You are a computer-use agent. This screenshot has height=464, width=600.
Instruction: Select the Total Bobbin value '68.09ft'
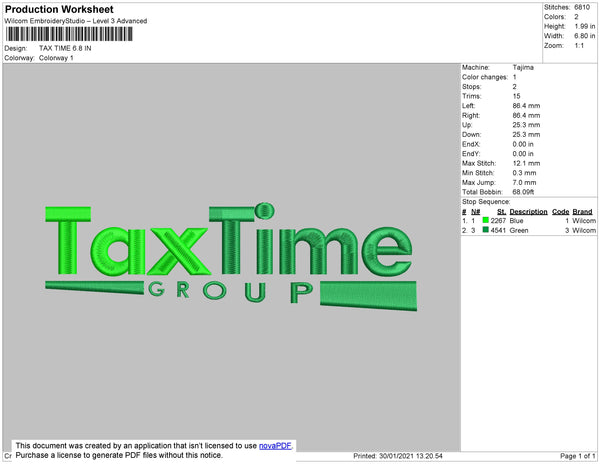point(523,192)
